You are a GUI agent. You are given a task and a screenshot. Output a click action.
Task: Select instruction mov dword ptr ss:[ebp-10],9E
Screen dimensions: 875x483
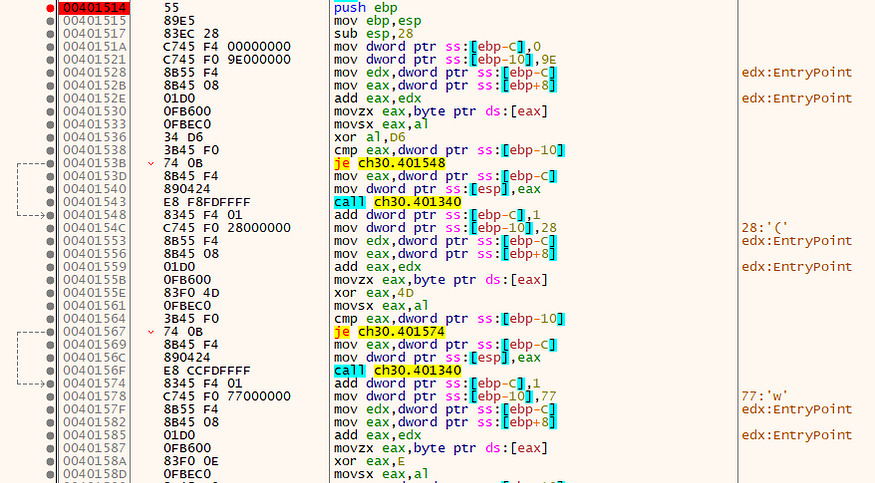pyautogui.click(x=445, y=60)
